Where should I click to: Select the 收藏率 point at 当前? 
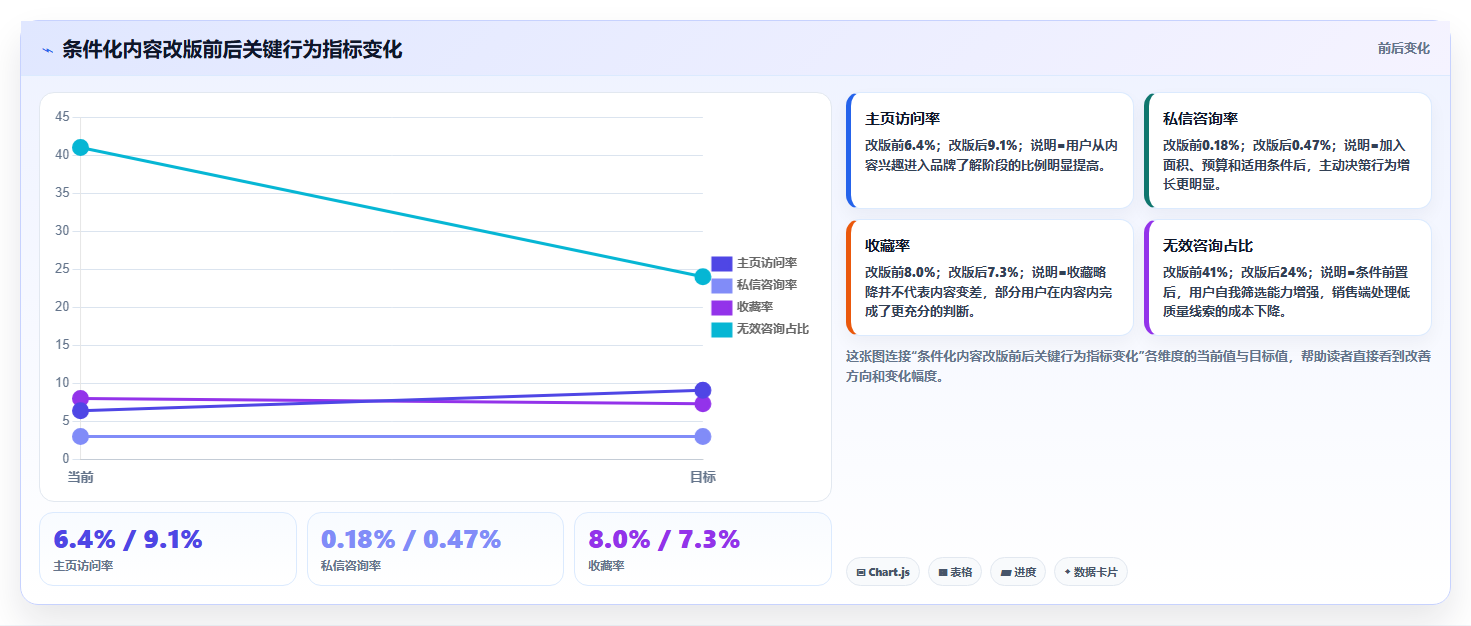pos(81,398)
